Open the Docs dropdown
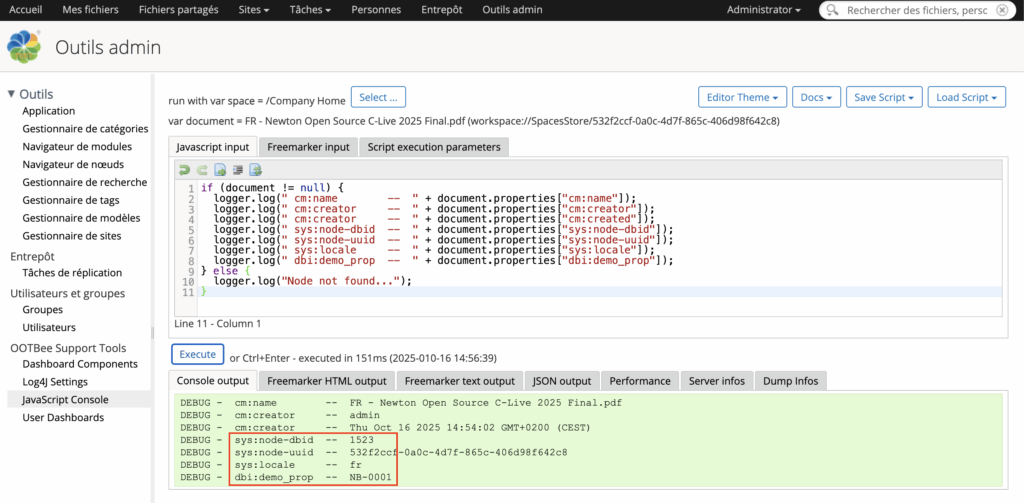Image resolution: width=1024 pixels, height=503 pixels. (815, 97)
